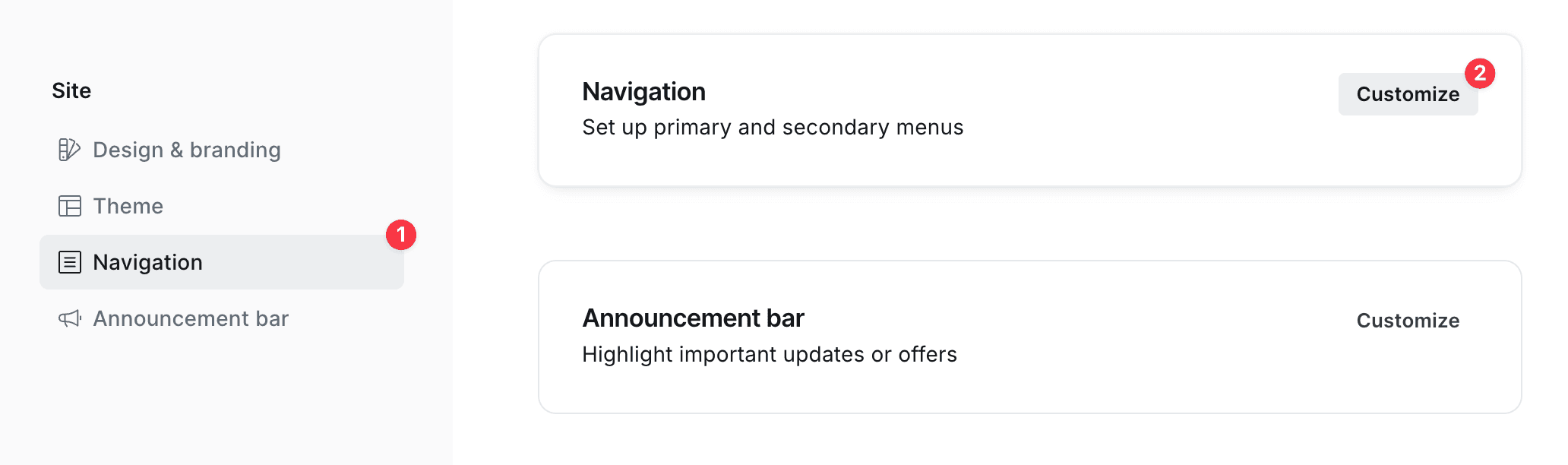This screenshot has height=465, width=1568.
Task: Click the red badge numbered 2
Action: tap(1480, 74)
